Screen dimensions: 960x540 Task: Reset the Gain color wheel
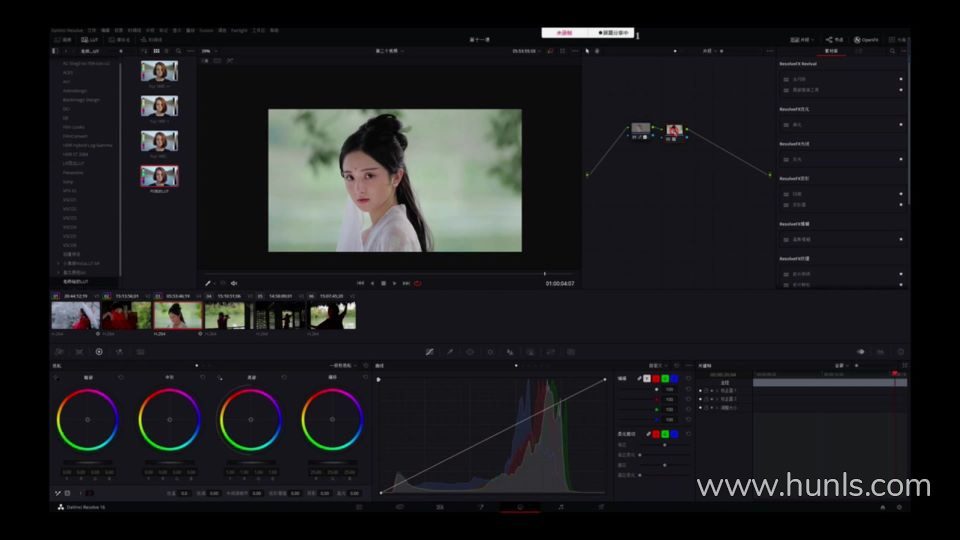(x=284, y=378)
